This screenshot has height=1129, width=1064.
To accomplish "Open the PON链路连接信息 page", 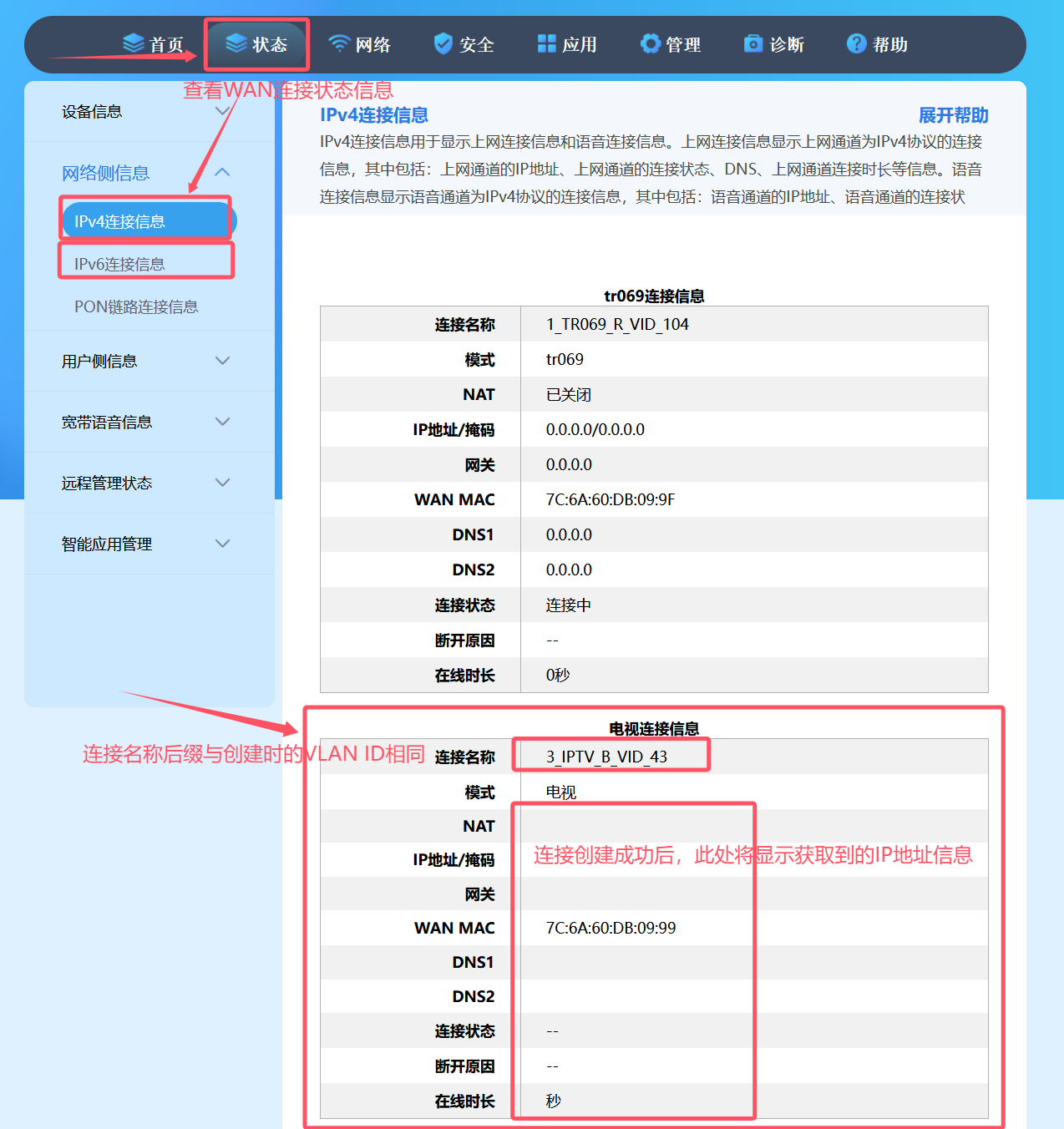I will point(136,306).
